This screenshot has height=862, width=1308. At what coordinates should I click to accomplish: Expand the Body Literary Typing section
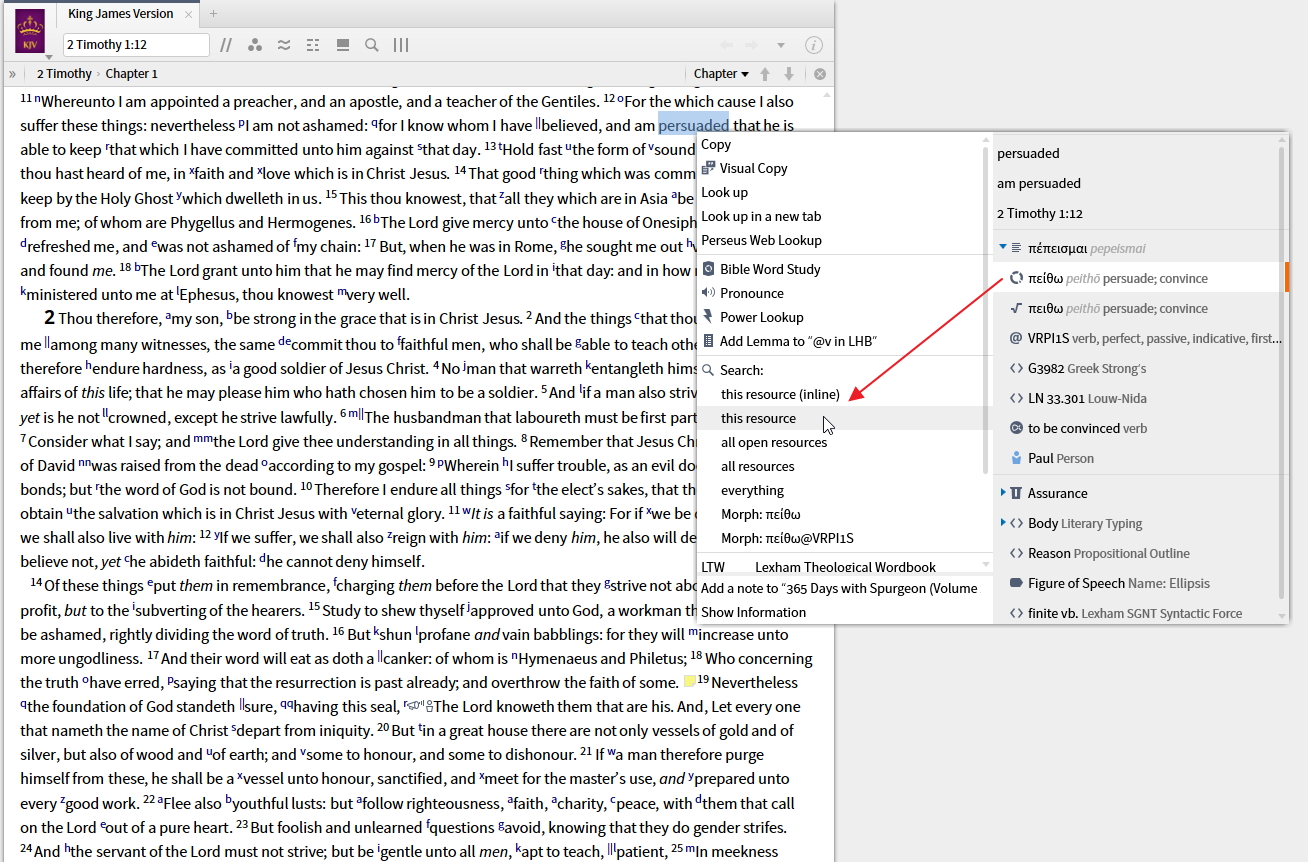1003,523
